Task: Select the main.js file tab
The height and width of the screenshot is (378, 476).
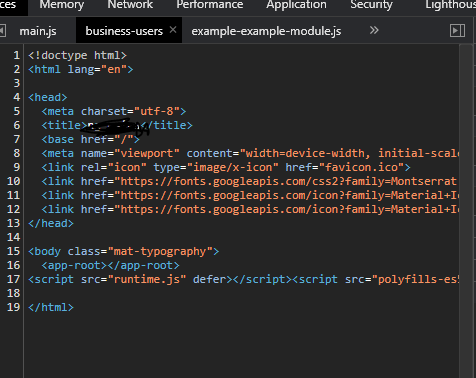Action: (38, 31)
